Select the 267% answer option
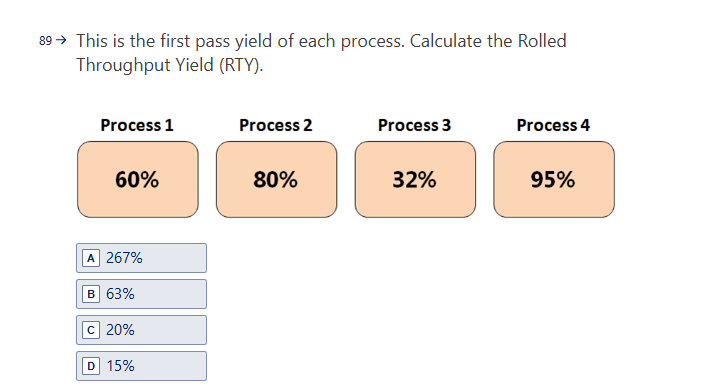This screenshot has height=387, width=720. [141, 258]
